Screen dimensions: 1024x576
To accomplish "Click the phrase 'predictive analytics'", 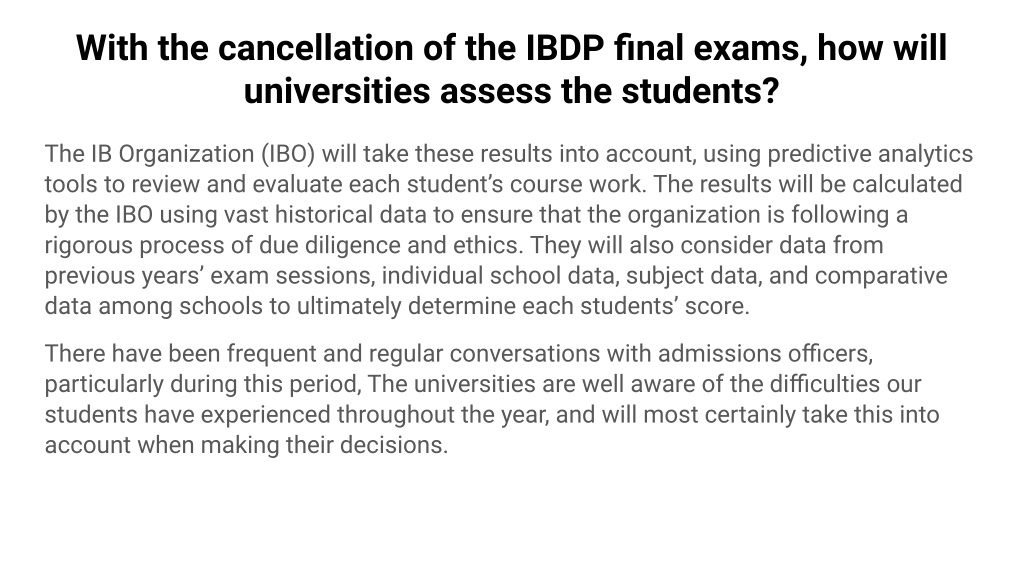I will click(x=870, y=154).
